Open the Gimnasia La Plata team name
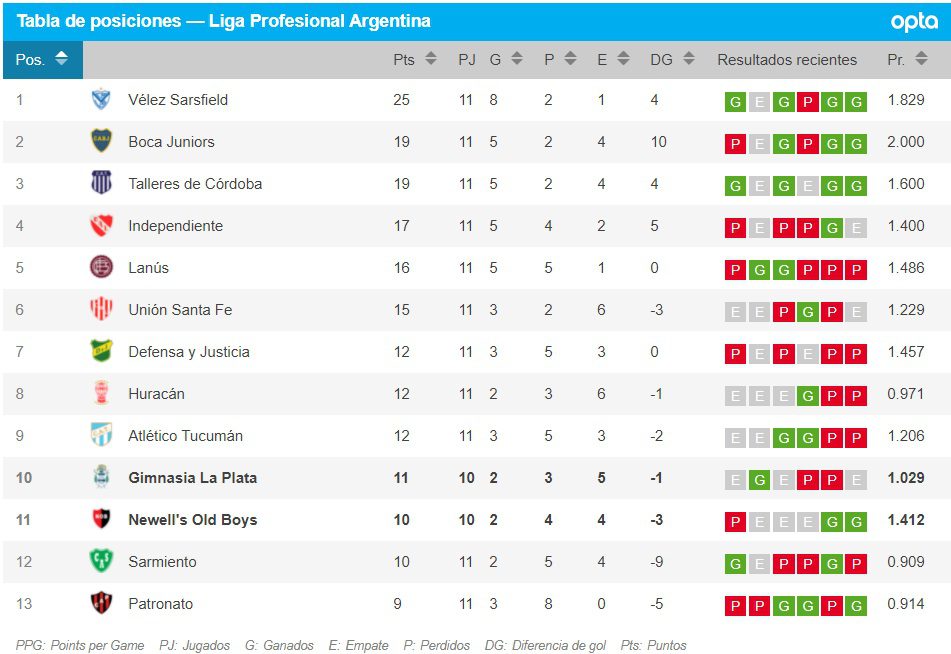The width and height of the screenshot is (951, 654). [x=192, y=478]
